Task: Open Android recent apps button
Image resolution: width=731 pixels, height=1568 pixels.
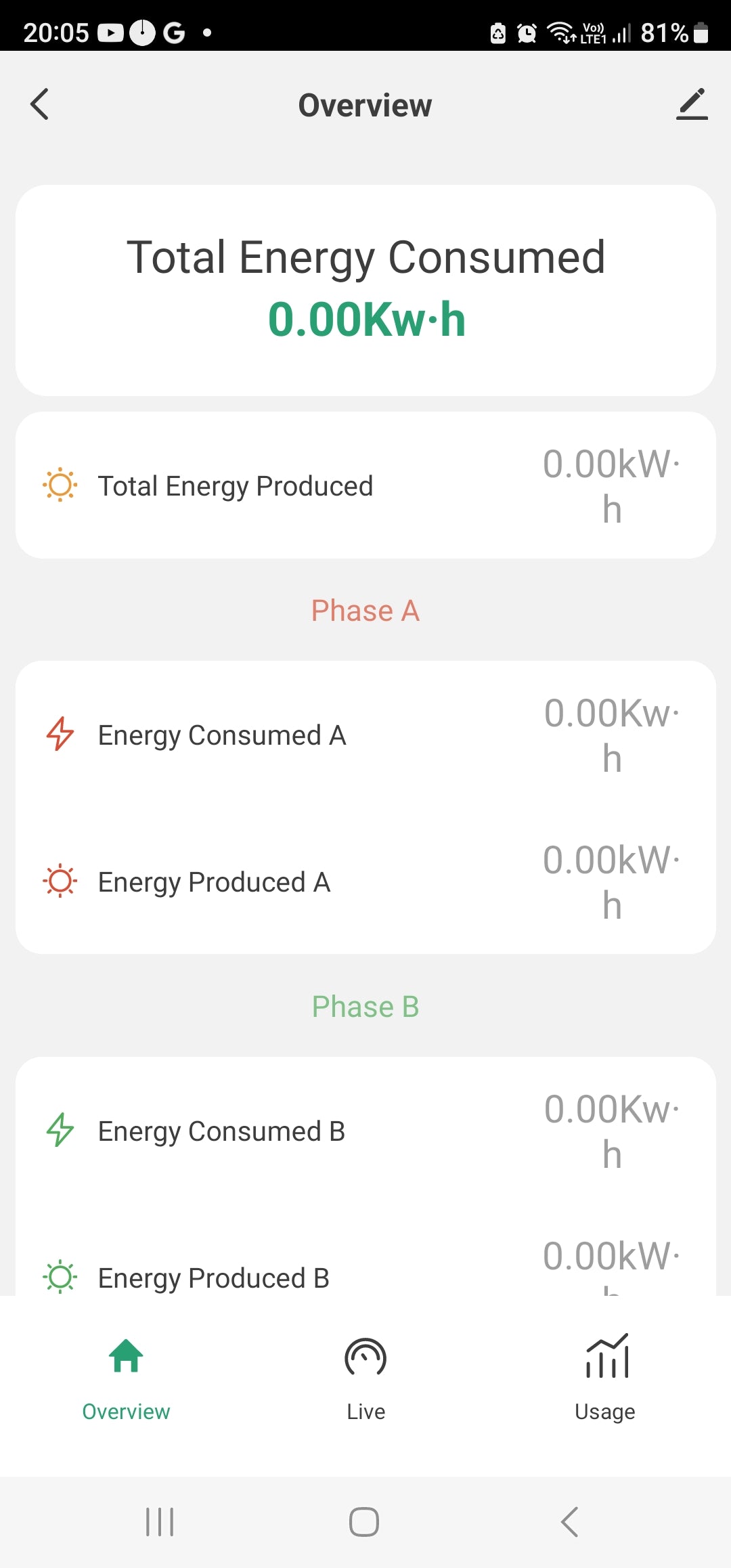Action: tap(160, 1522)
